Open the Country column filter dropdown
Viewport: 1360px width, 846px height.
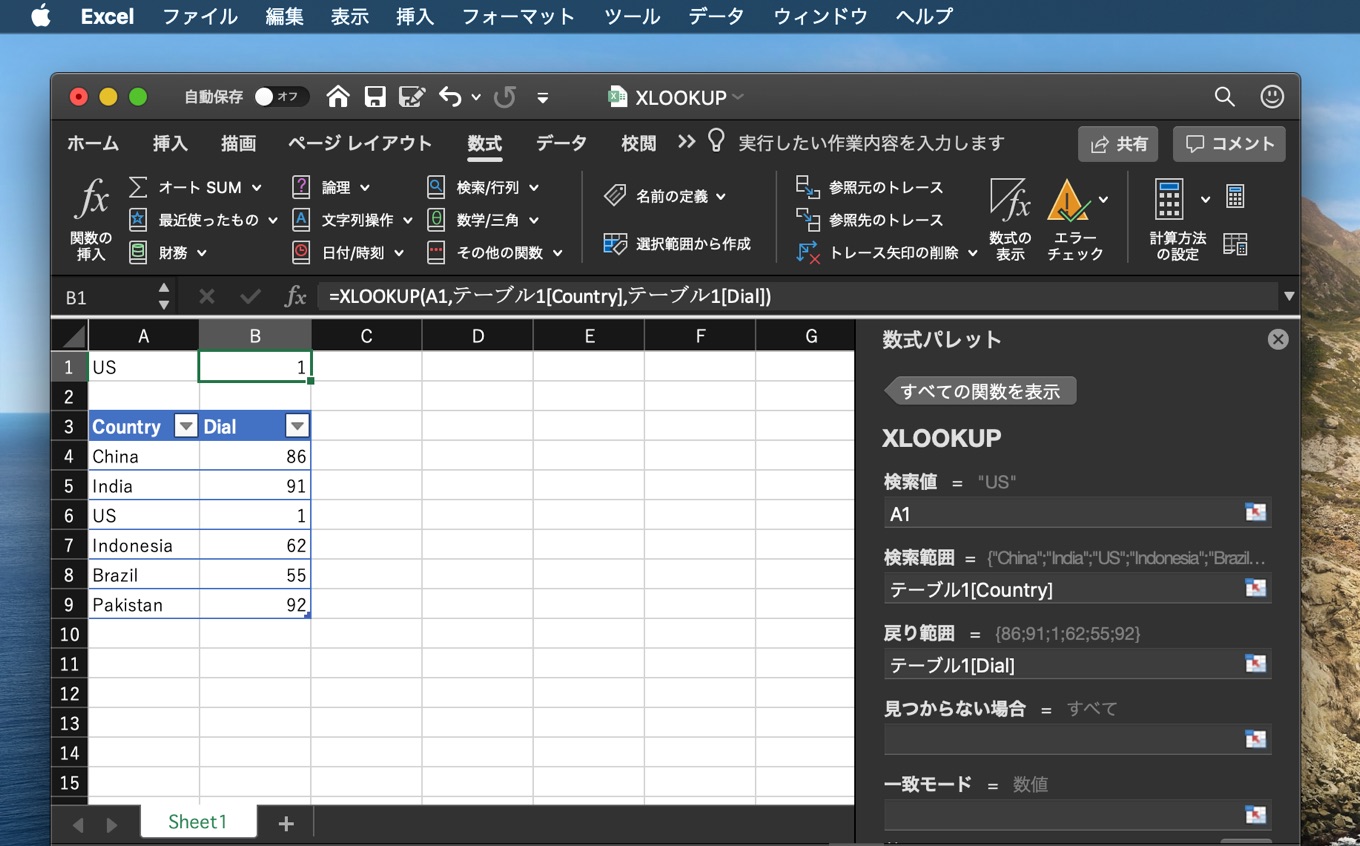(186, 427)
